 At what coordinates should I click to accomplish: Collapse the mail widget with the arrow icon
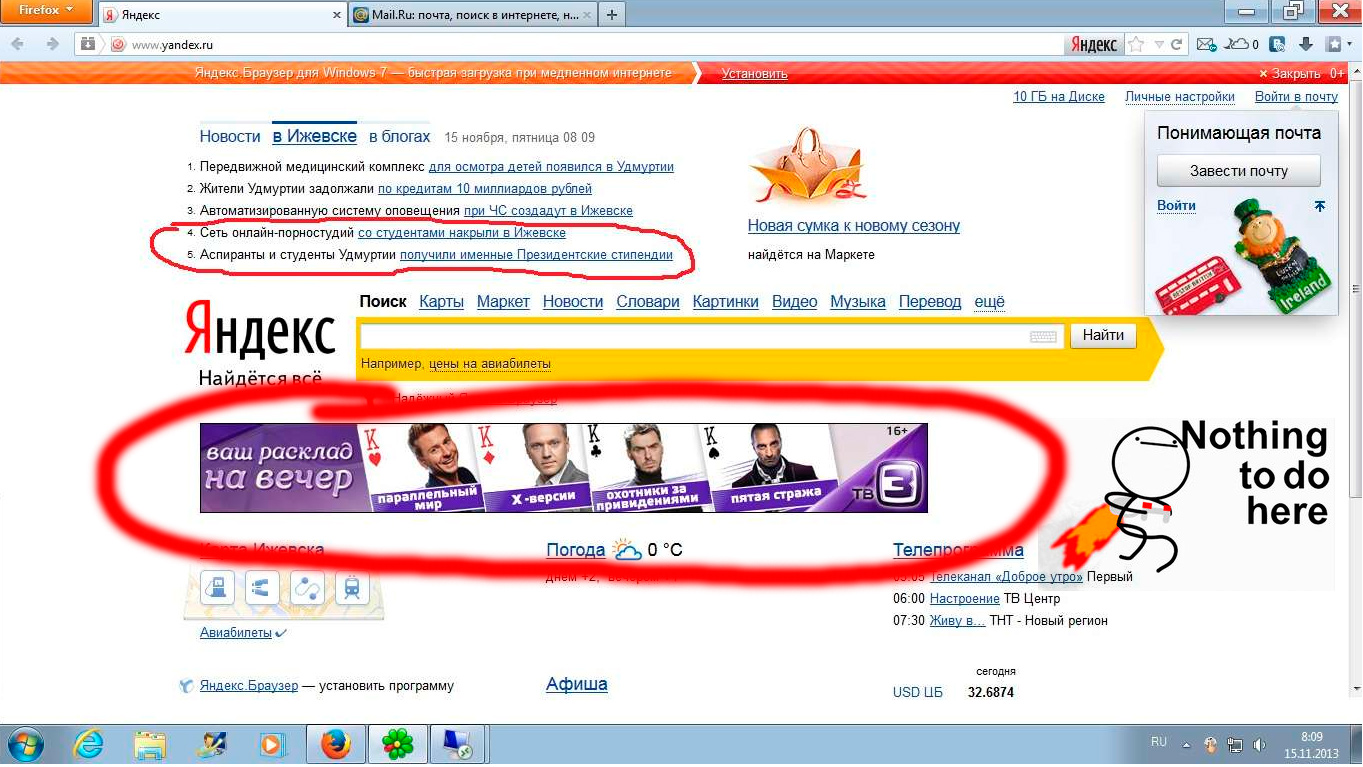click(1319, 206)
